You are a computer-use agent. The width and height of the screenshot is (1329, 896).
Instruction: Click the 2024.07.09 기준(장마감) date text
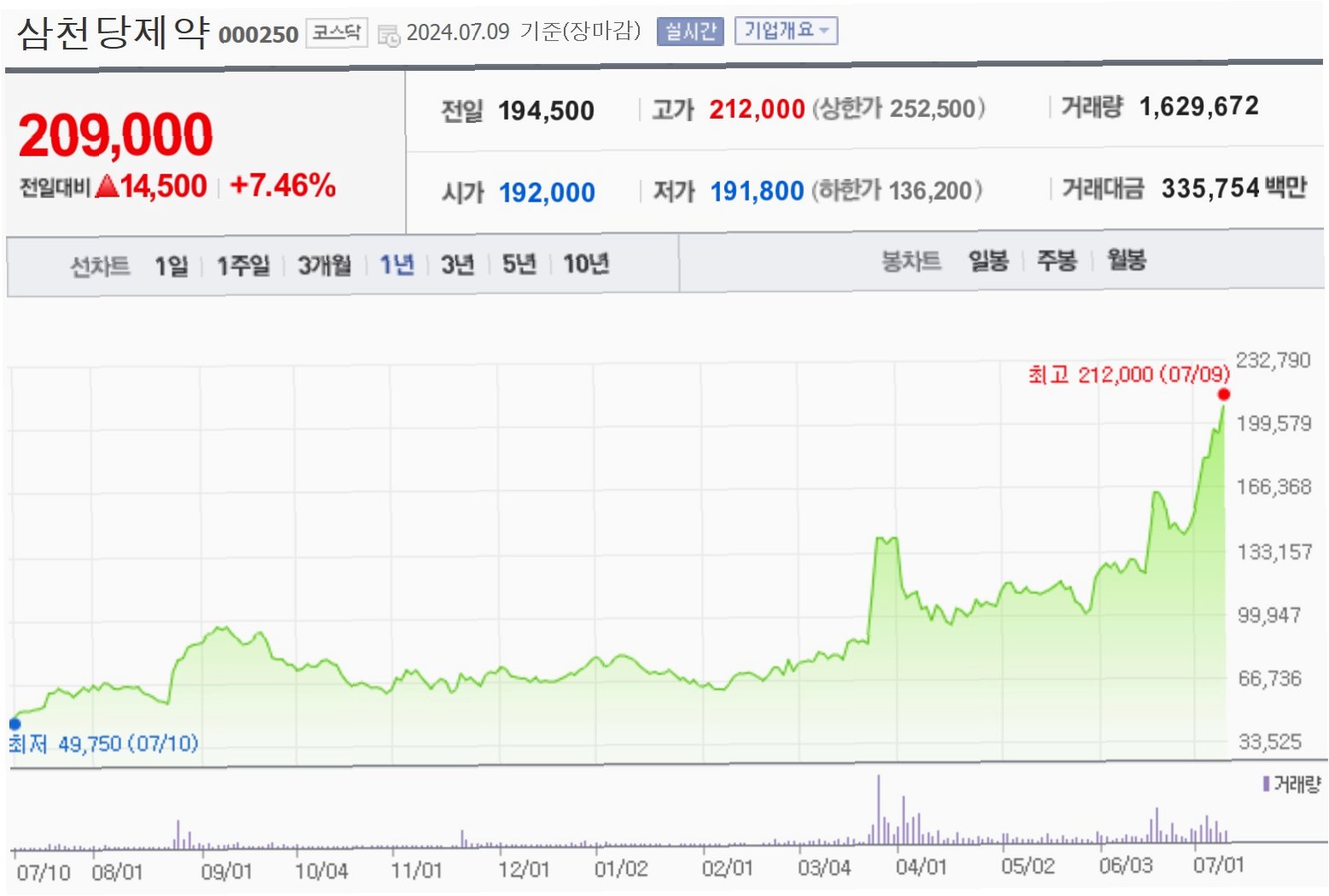[x=524, y=32]
